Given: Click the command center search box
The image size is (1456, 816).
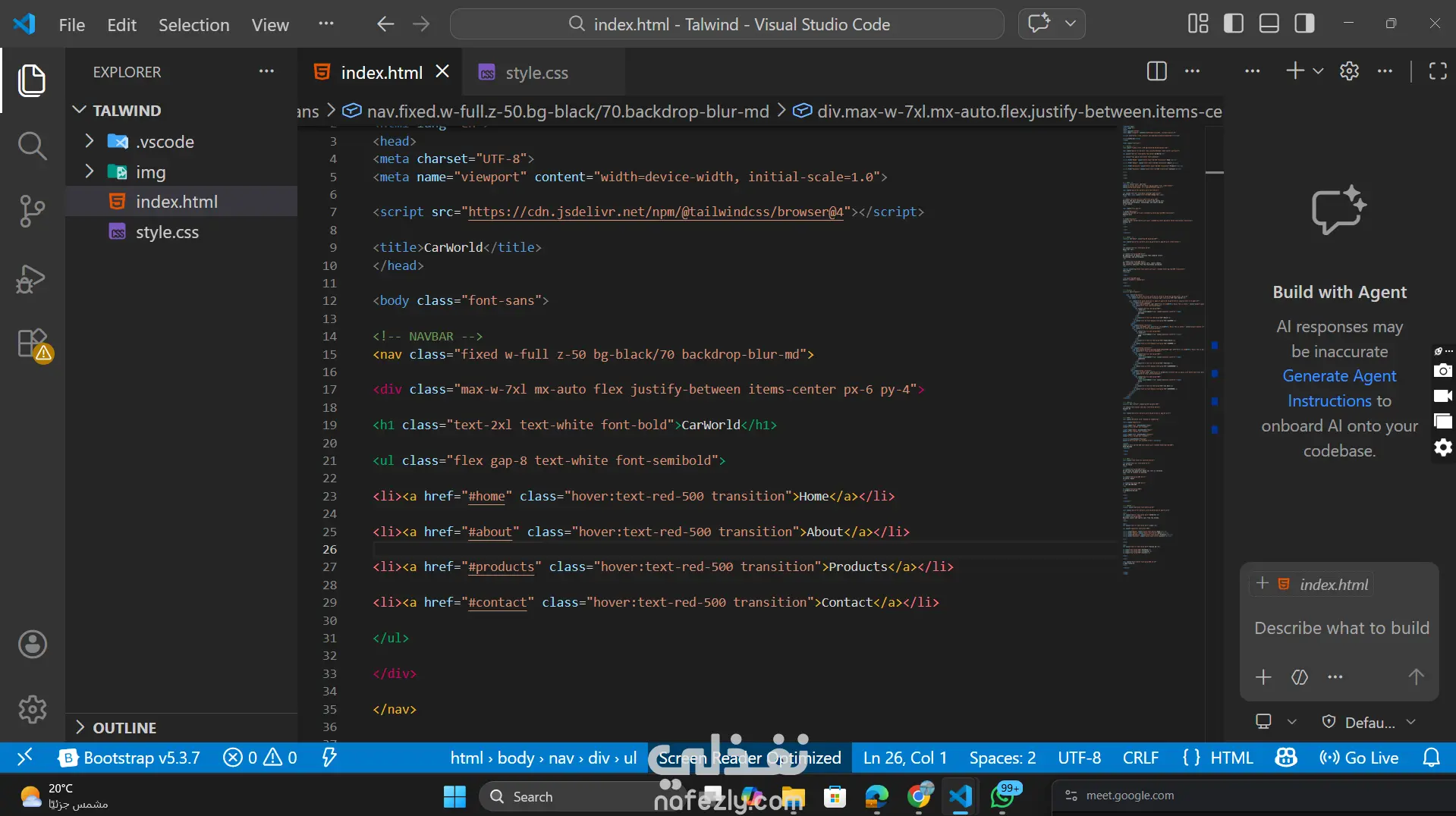Looking at the screenshot, I should [x=727, y=24].
